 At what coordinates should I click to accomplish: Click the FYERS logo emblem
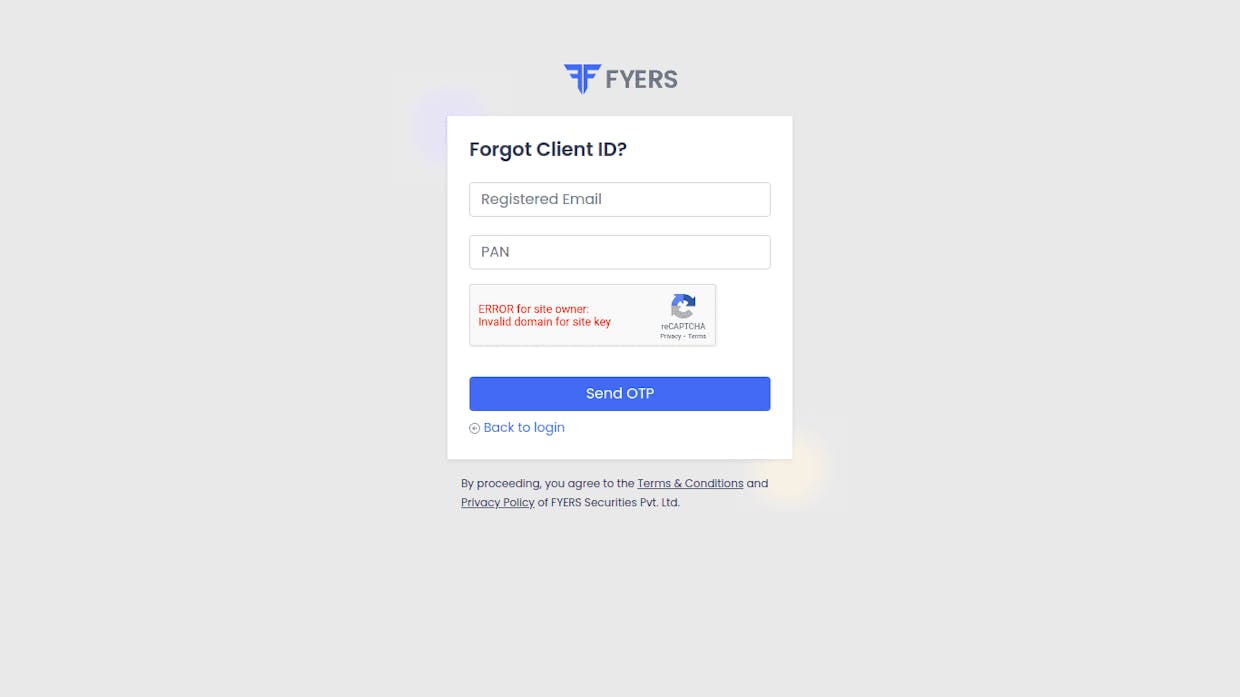pyautogui.click(x=582, y=78)
